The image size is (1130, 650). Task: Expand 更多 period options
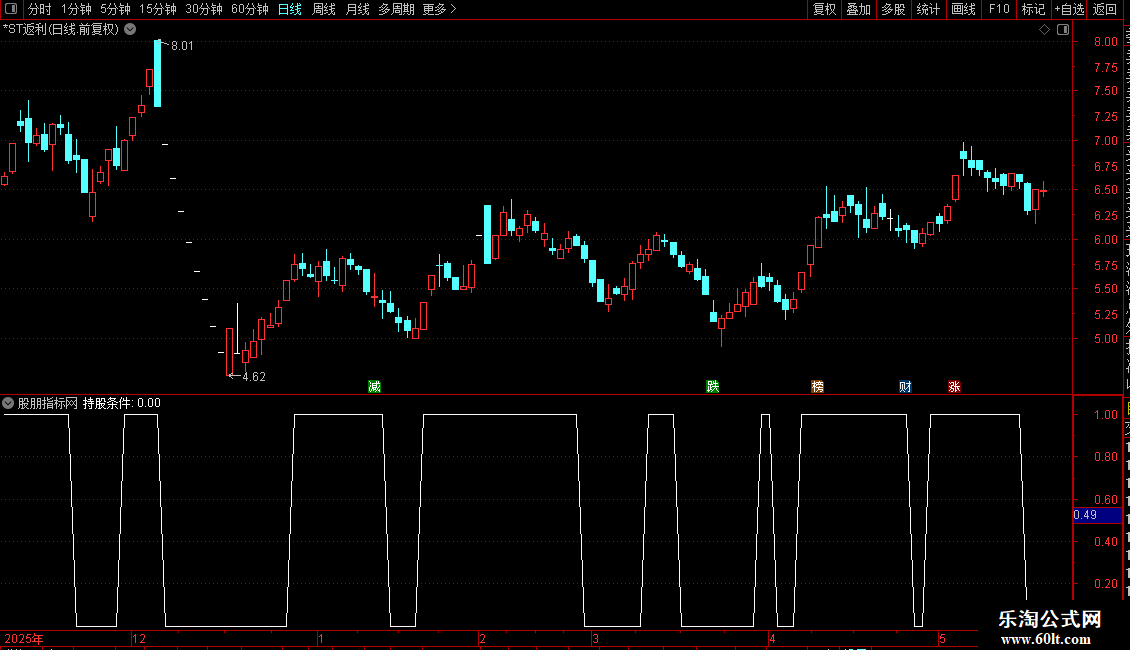[x=440, y=9]
